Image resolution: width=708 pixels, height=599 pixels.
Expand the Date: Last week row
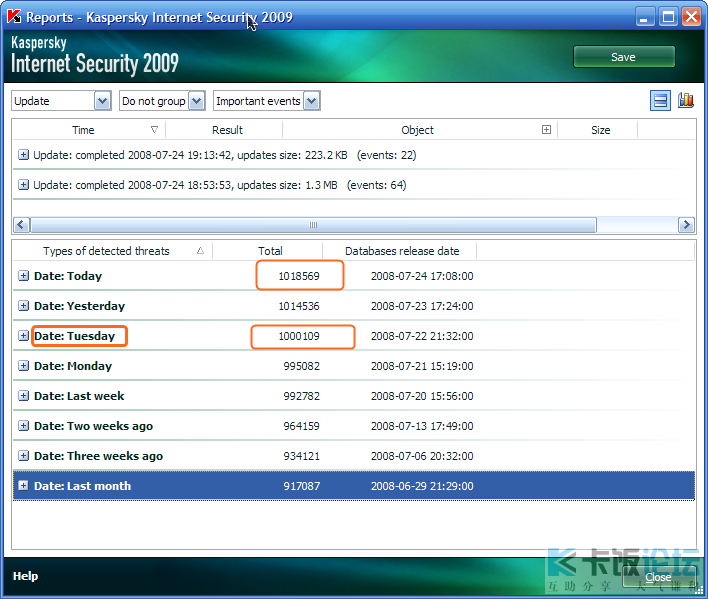[23, 395]
